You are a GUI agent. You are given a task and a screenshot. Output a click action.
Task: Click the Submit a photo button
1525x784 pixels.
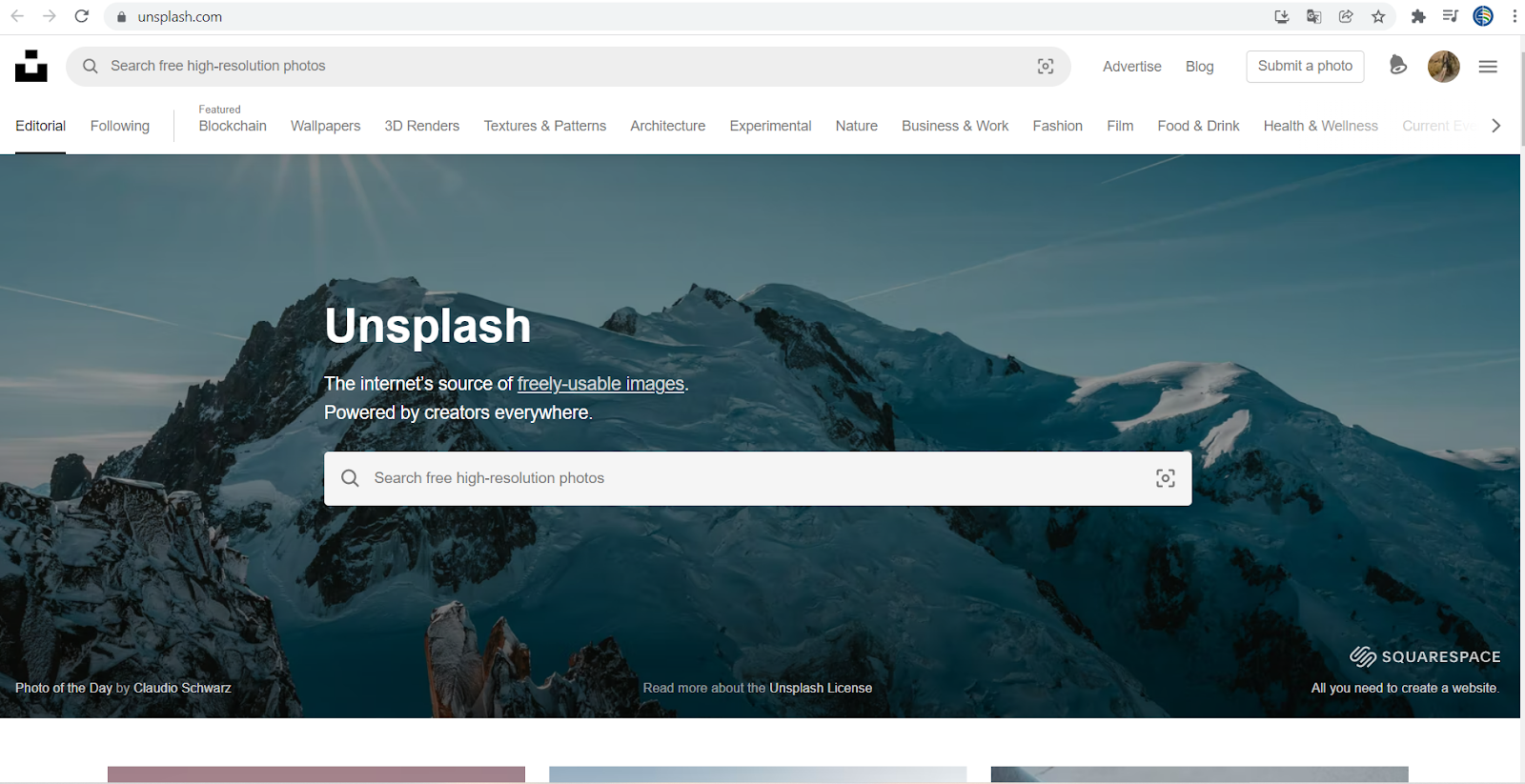click(1305, 66)
